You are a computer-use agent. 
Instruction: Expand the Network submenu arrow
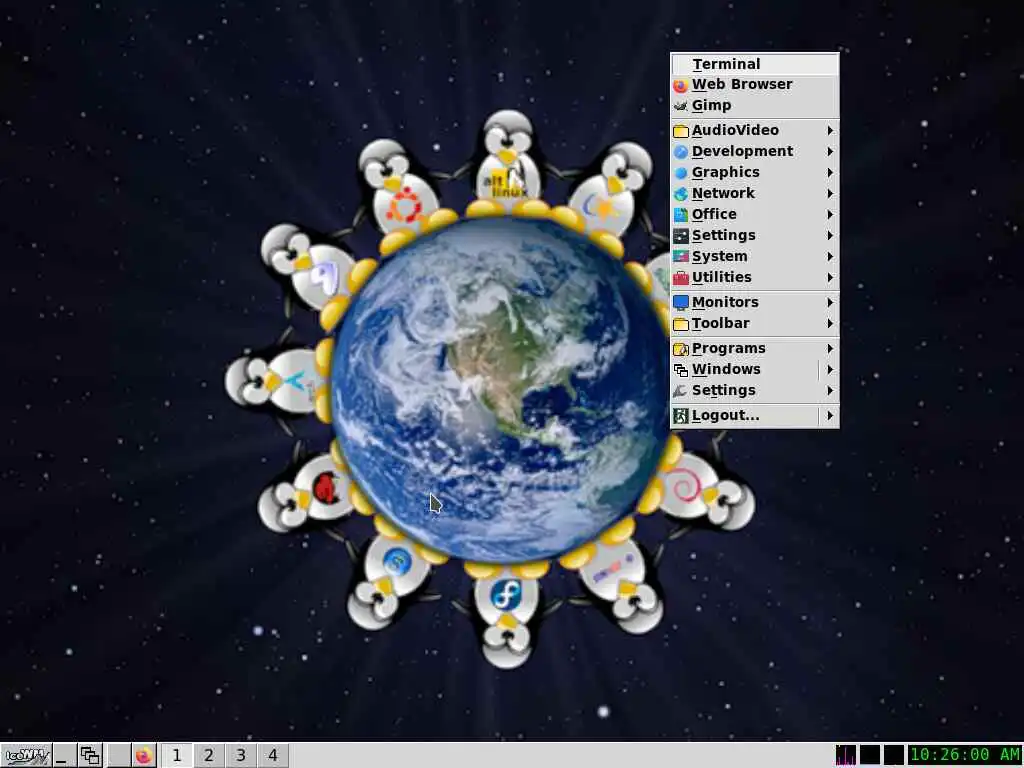pos(830,193)
